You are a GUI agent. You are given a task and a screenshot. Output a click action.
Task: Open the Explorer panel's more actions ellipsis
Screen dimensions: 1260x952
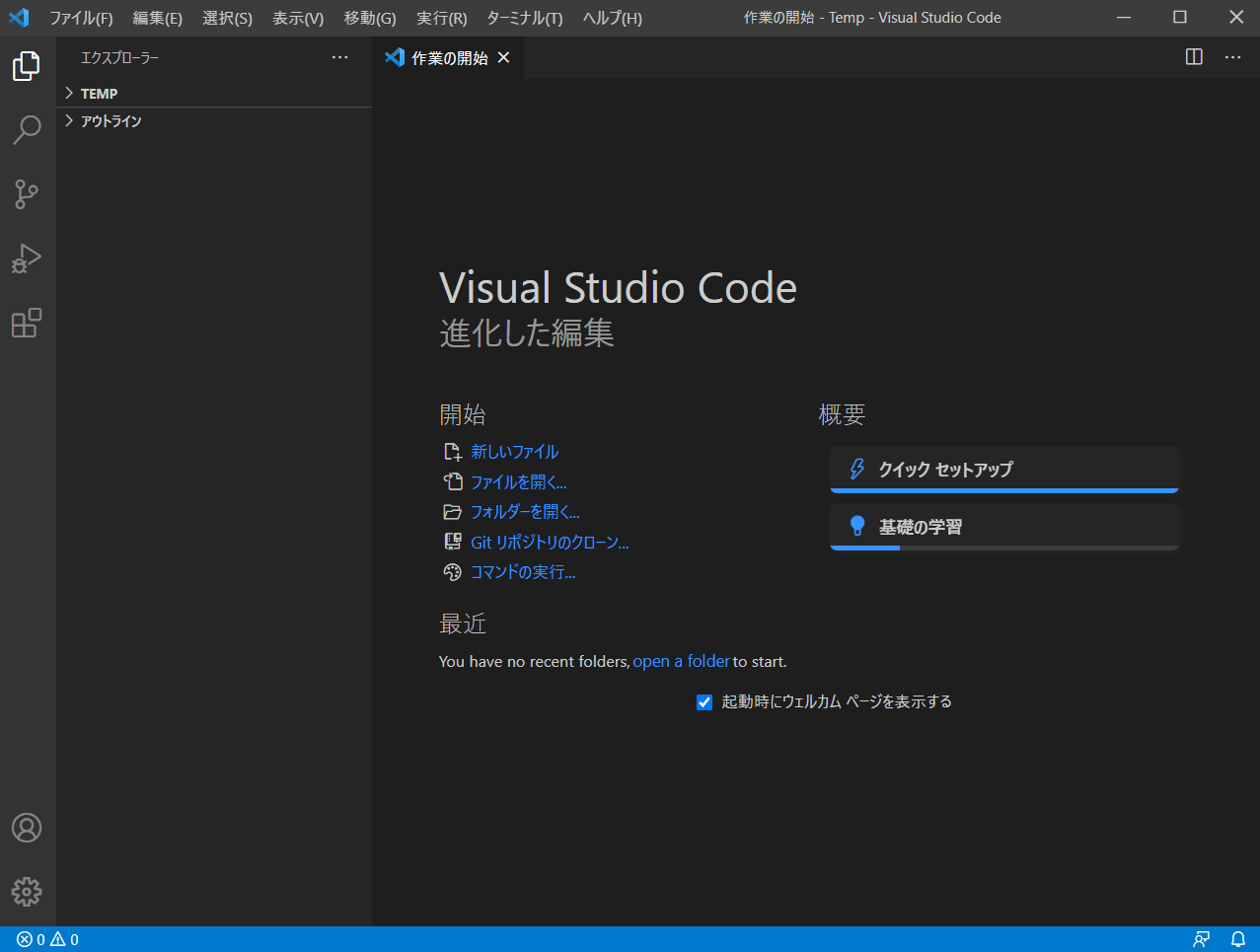click(x=340, y=57)
